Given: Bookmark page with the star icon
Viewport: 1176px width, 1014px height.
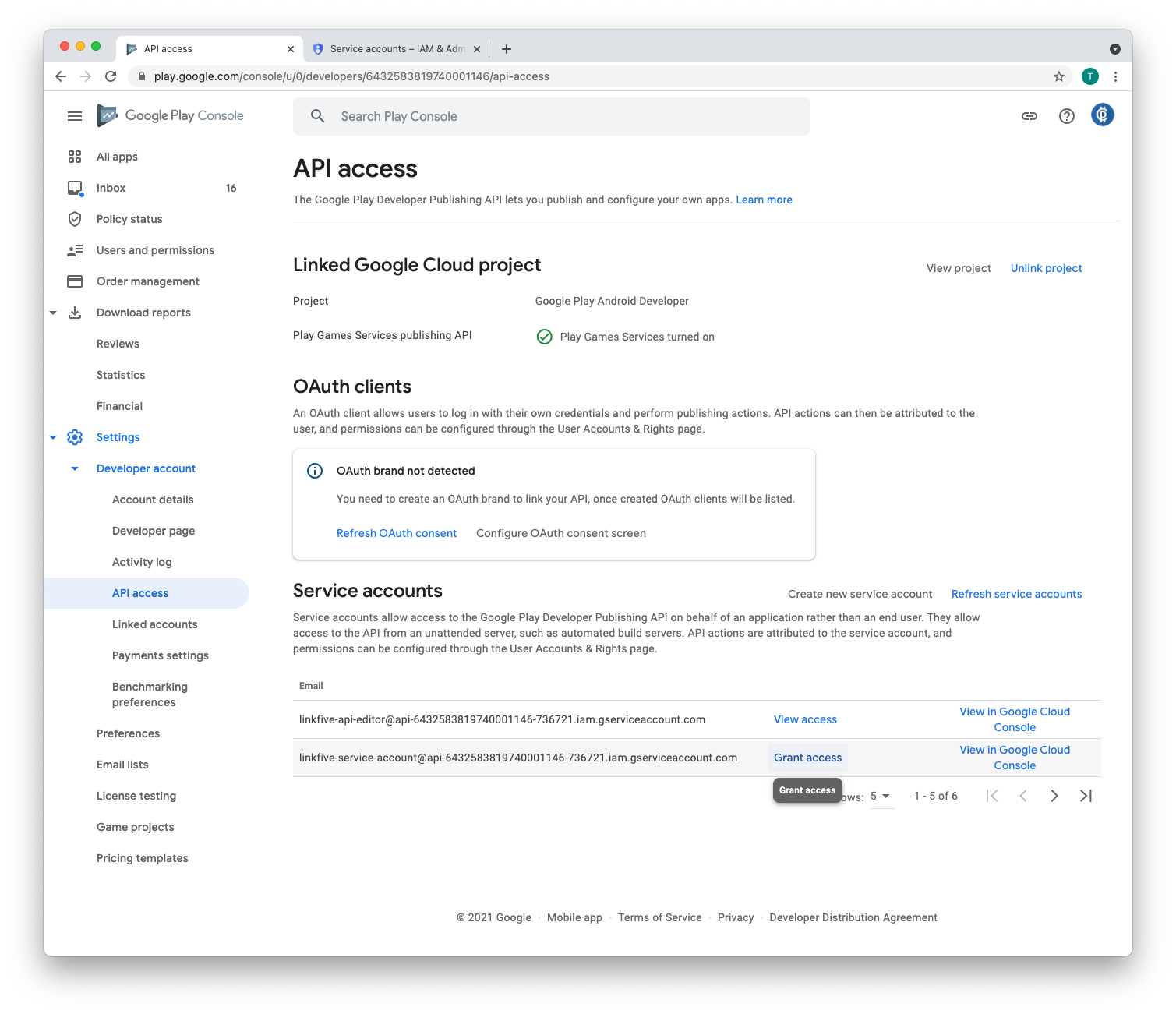Looking at the screenshot, I should [x=1059, y=76].
